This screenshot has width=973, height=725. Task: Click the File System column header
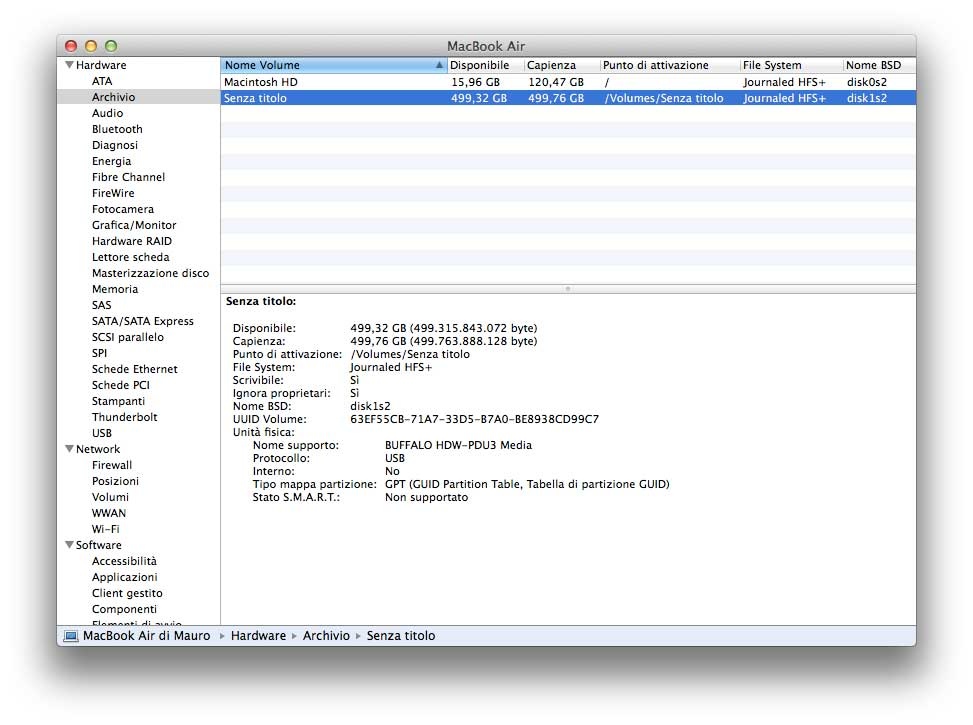[x=772, y=65]
